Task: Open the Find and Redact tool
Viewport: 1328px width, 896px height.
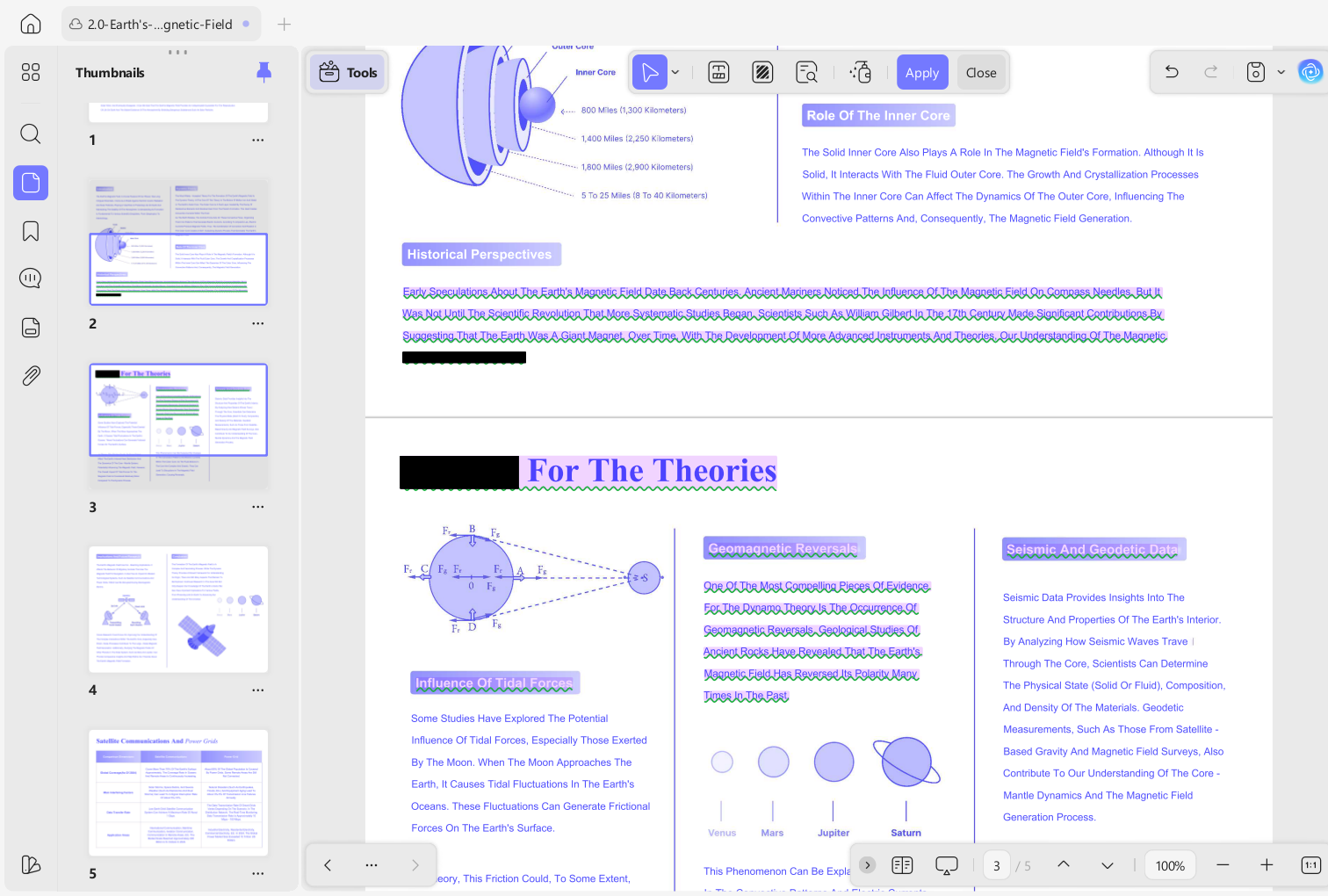Action: 806,72
